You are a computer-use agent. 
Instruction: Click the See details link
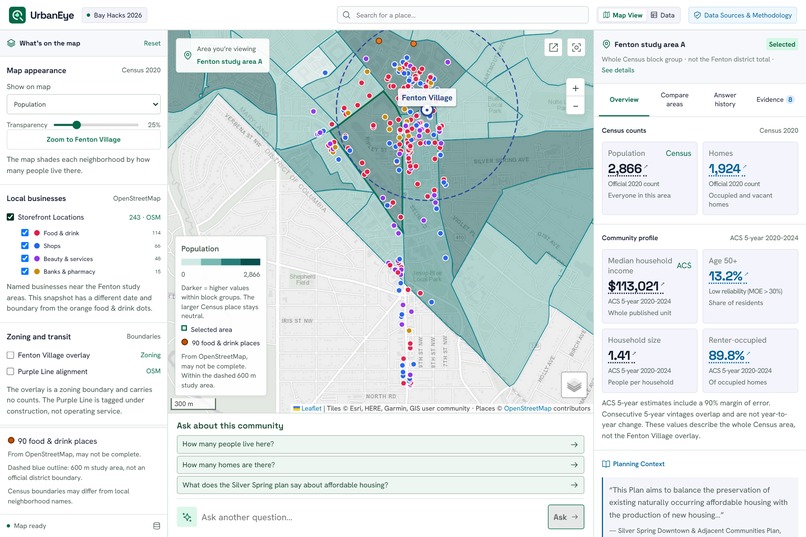(x=618, y=70)
